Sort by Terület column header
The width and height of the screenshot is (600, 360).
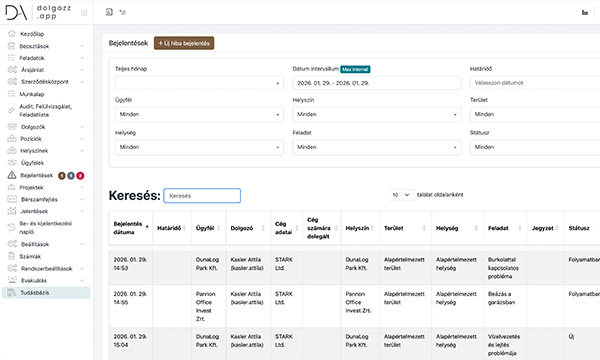tap(405, 228)
